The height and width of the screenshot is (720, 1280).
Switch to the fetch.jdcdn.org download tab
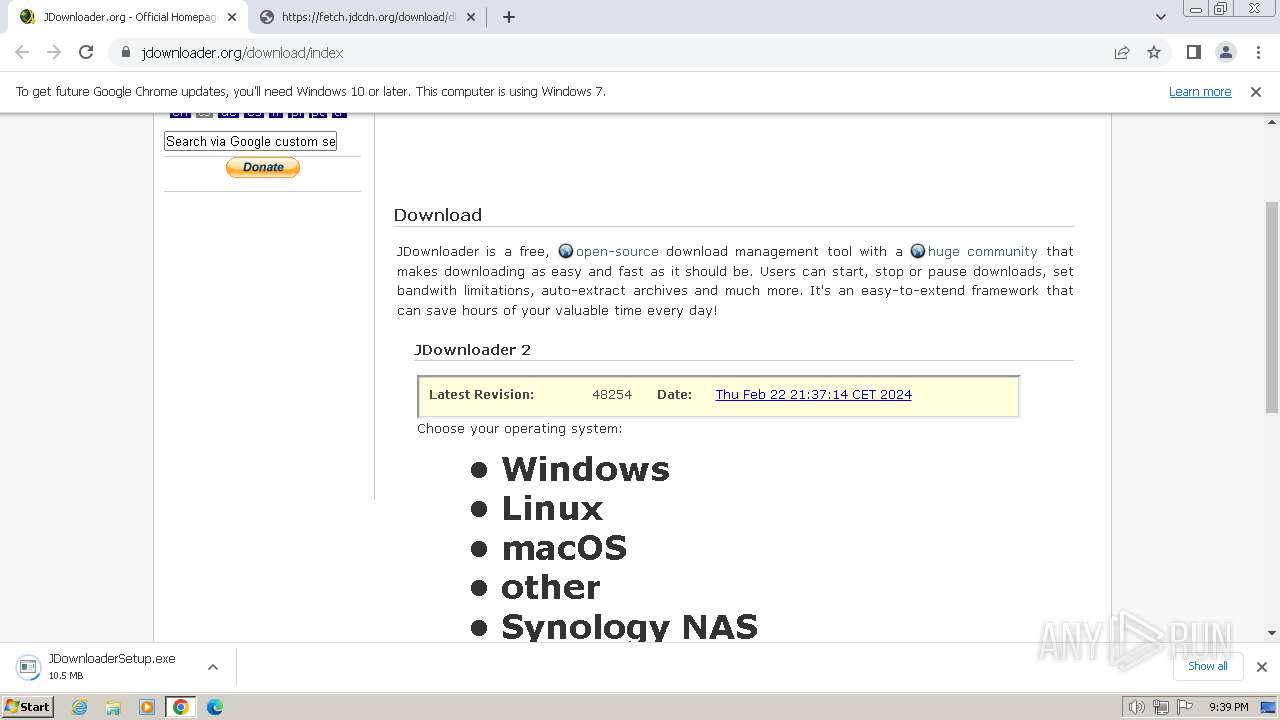[x=367, y=17]
